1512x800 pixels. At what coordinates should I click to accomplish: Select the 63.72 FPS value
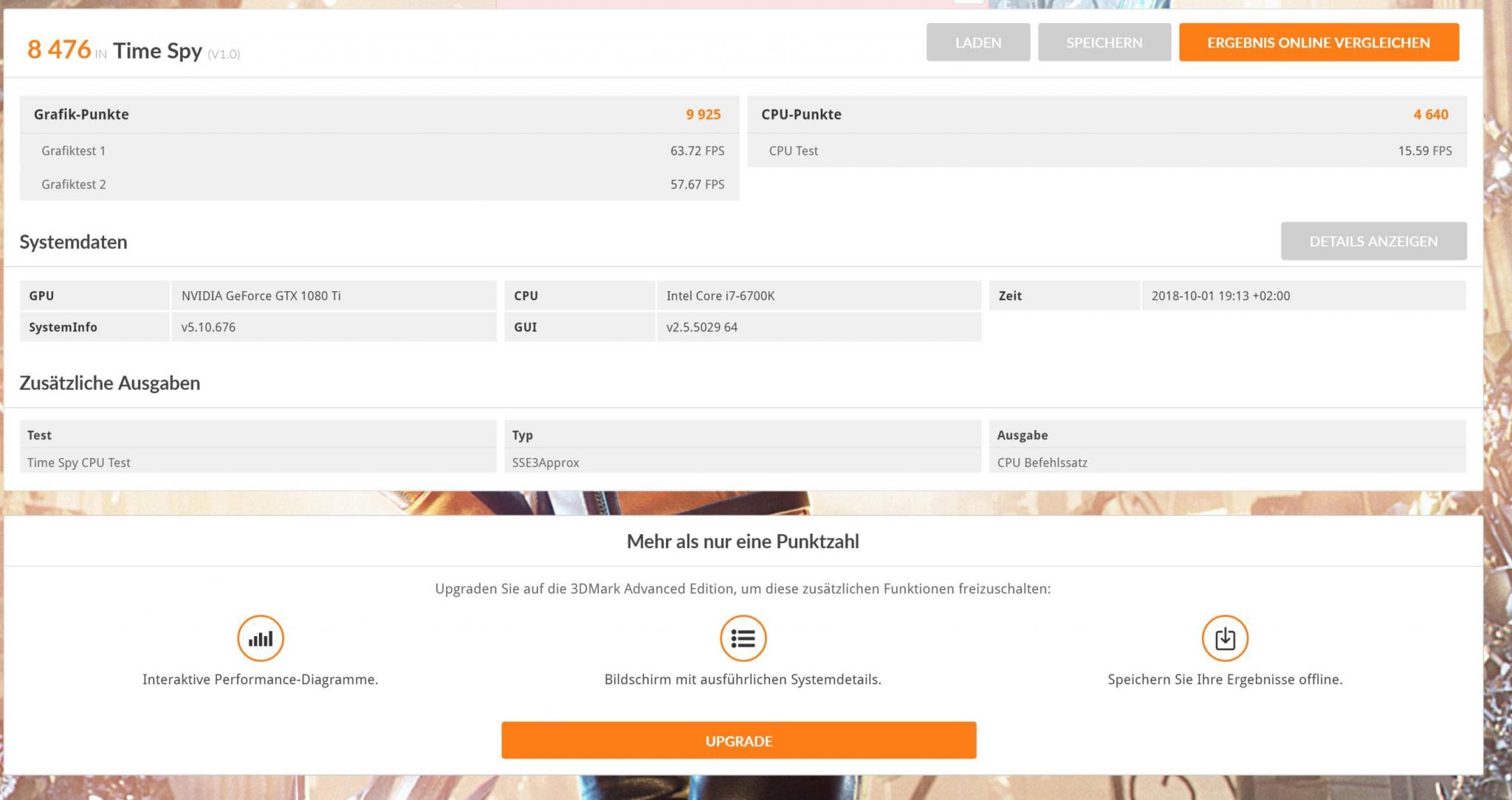(697, 151)
